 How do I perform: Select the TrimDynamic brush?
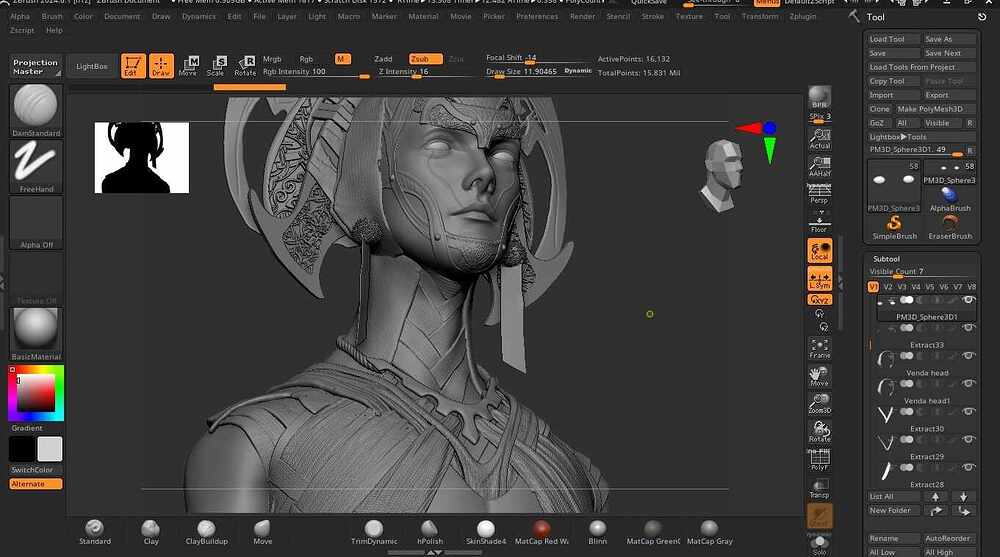(374, 532)
